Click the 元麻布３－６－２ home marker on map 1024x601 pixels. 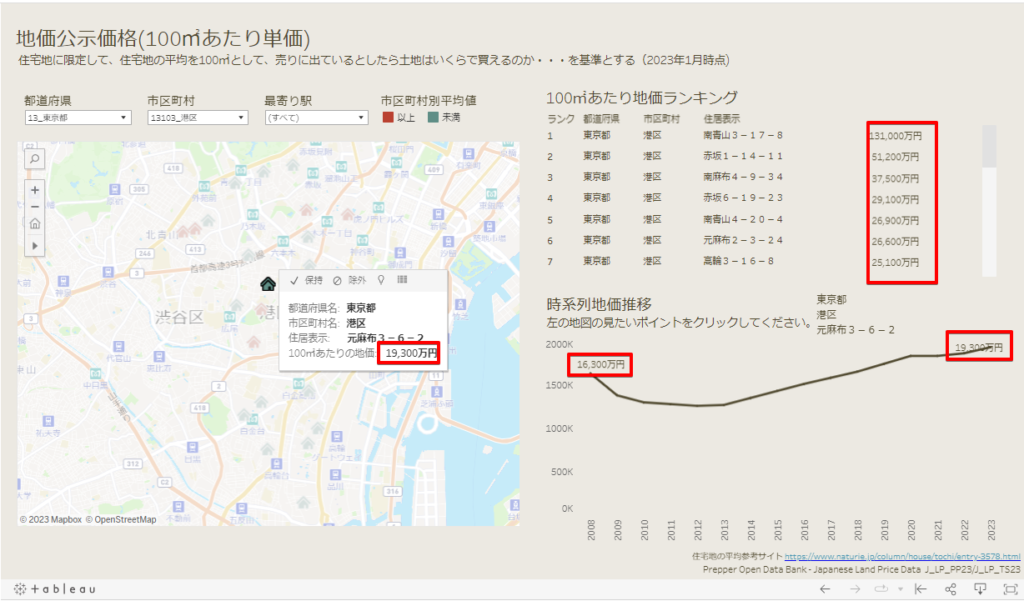coord(266,283)
